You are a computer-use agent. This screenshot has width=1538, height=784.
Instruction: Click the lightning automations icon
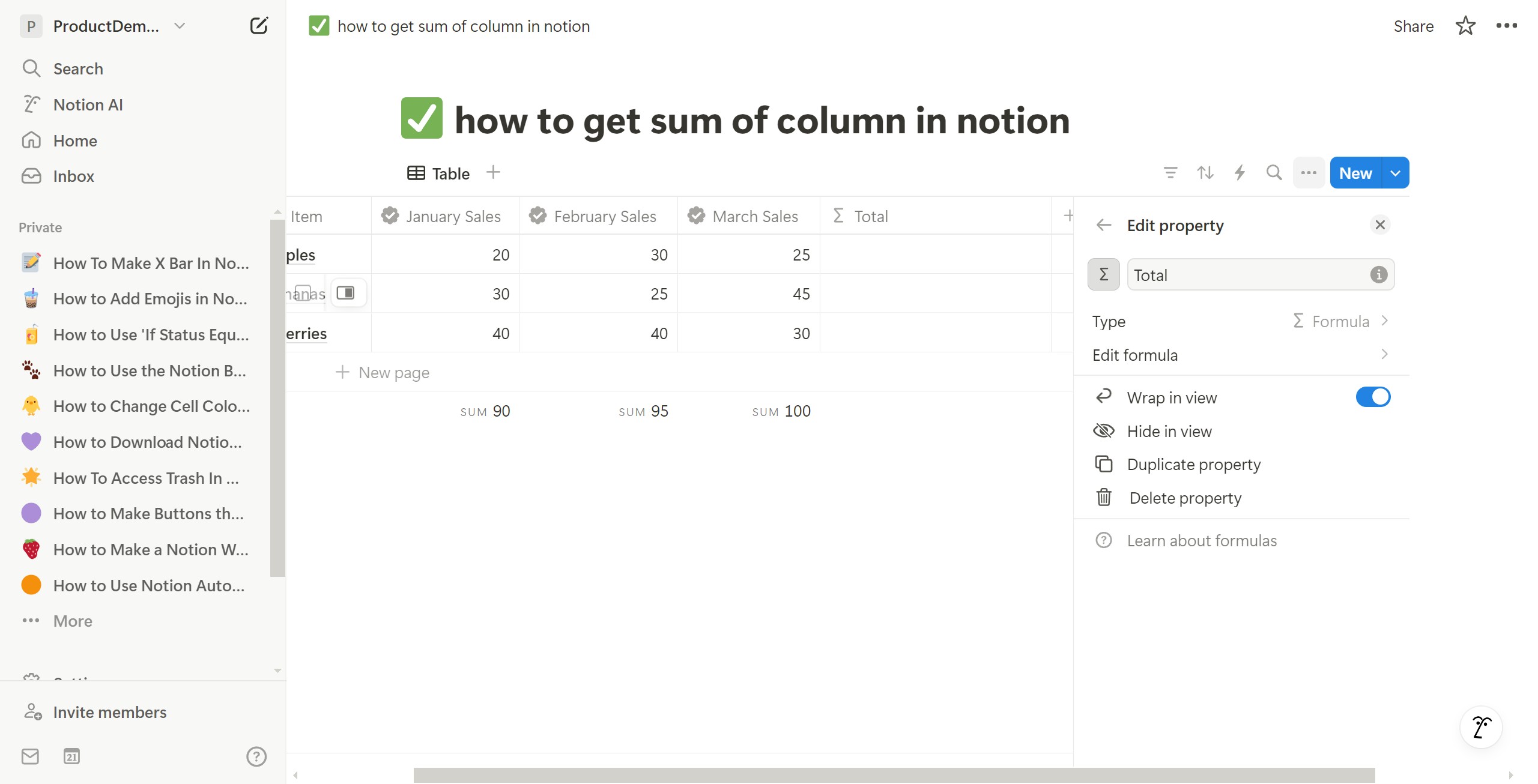point(1240,173)
